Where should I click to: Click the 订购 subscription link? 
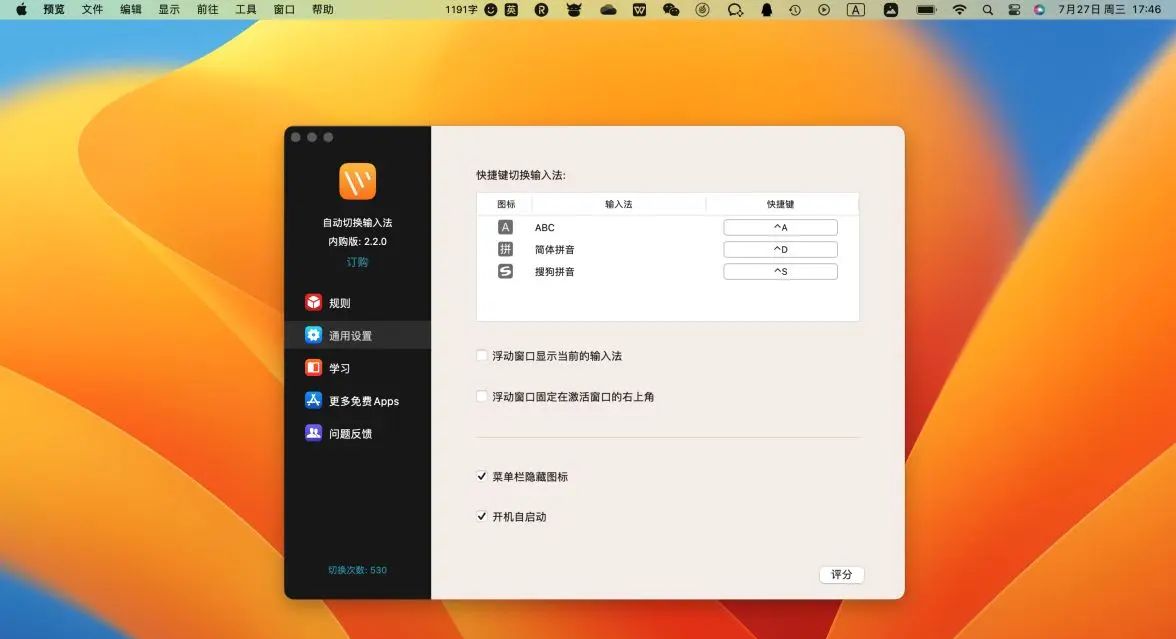357,262
